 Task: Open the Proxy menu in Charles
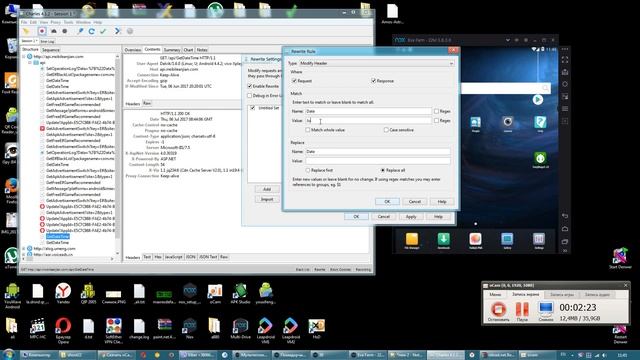click(x=56, y=22)
